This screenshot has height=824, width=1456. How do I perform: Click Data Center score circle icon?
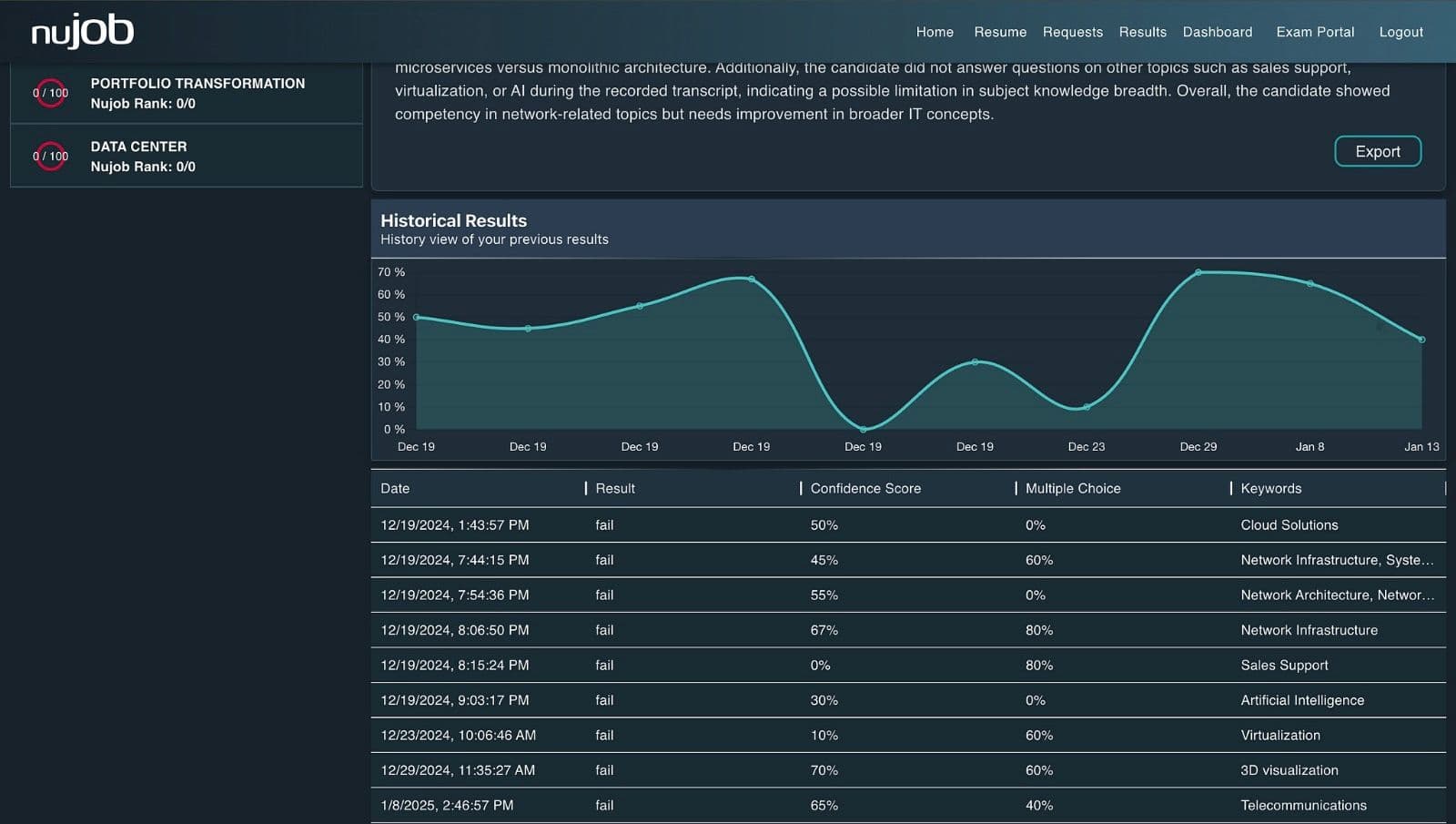pos(51,157)
